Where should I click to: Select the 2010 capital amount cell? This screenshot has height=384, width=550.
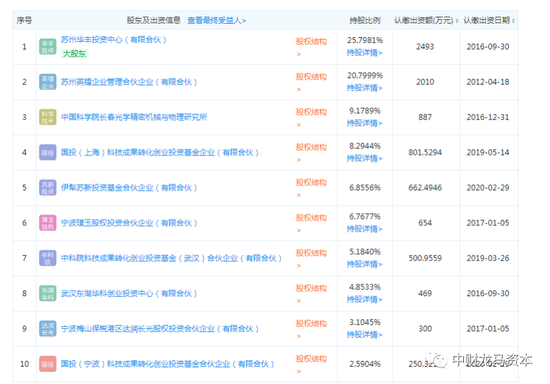click(425, 82)
